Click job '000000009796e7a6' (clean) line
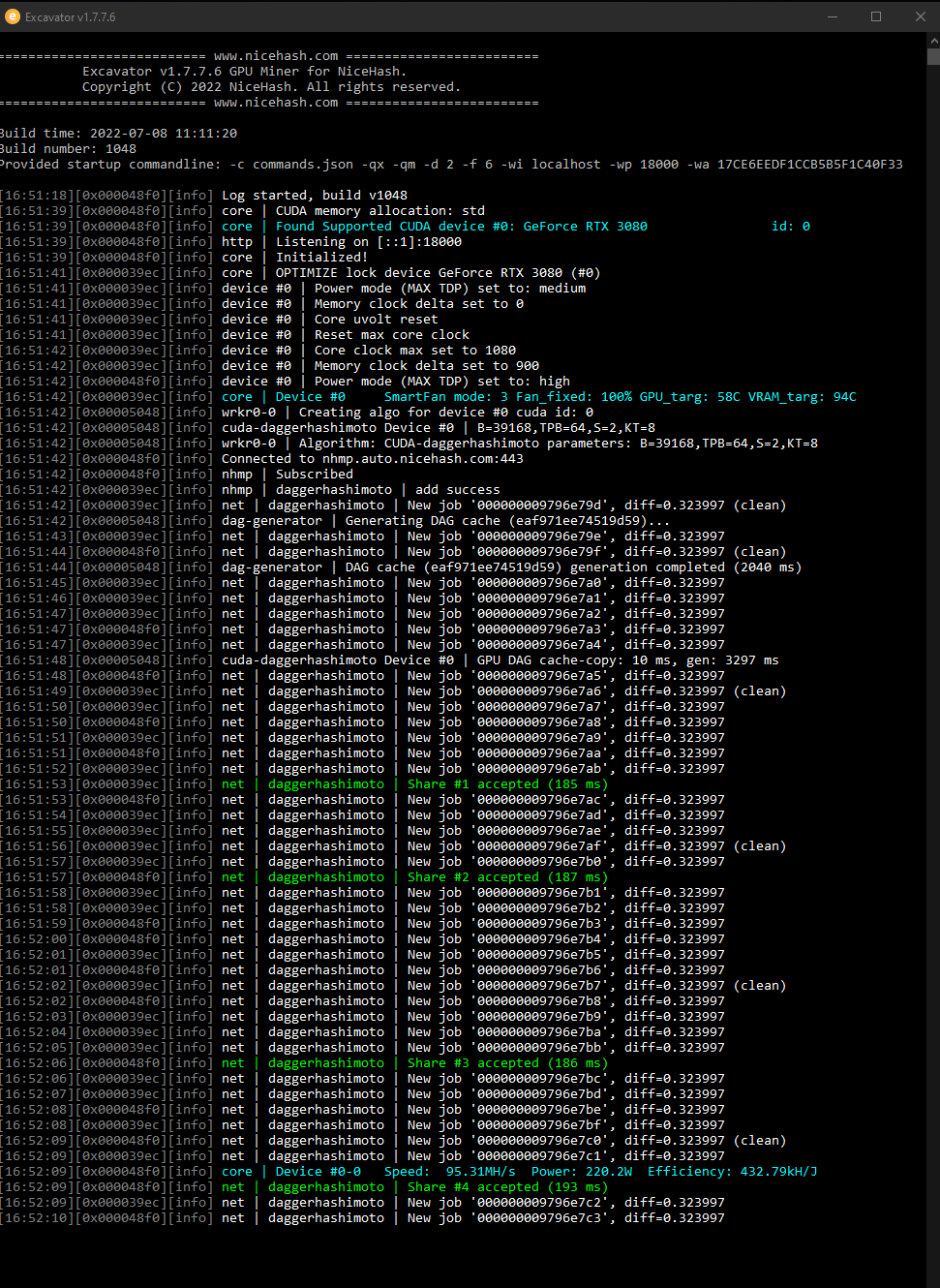Viewport: 940px width, 1288px height. point(393,691)
